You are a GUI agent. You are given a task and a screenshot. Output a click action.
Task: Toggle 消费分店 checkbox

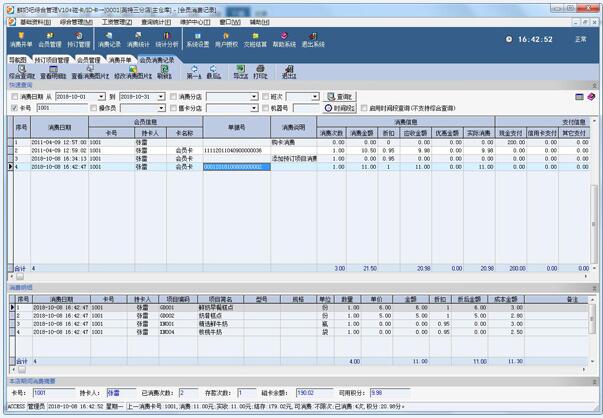click(173, 97)
